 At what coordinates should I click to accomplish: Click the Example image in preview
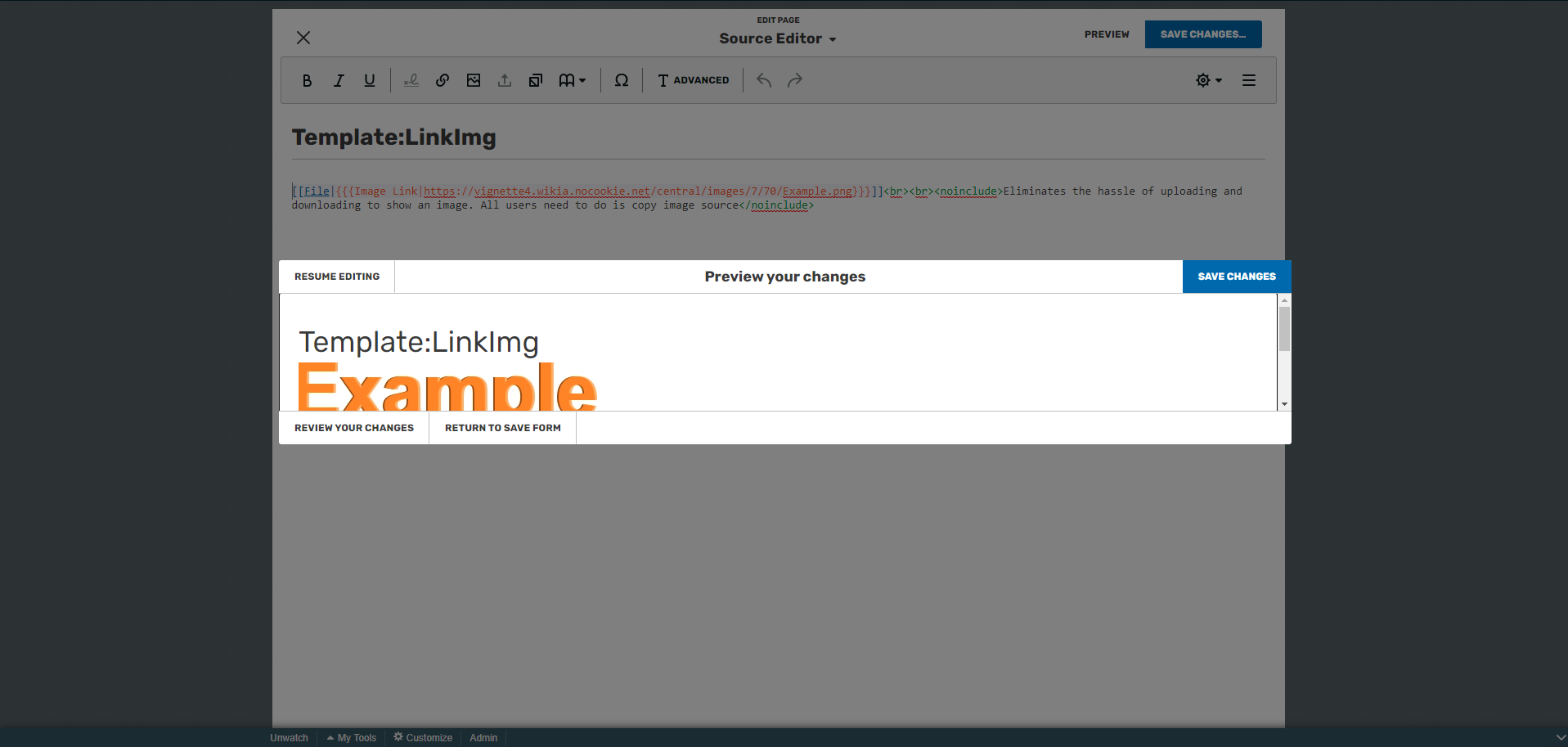(x=447, y=386)
